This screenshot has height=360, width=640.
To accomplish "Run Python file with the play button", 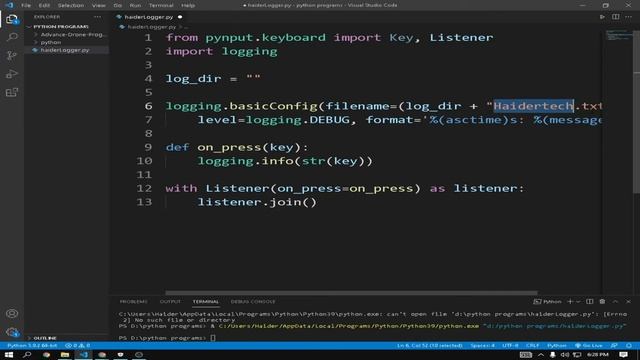I will [x=602, y=17].
